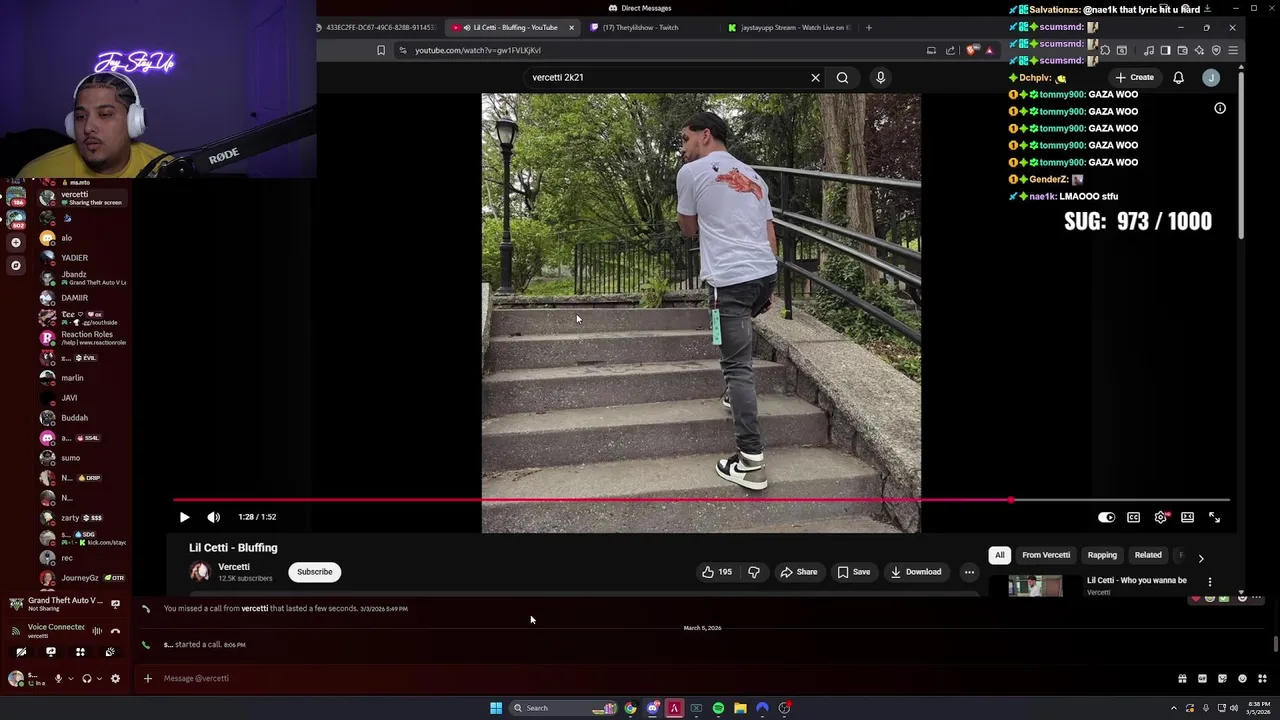Open YouTube account avatar menu
The height and width of the screenshot is (720, 1280).
coord(1211,77)
